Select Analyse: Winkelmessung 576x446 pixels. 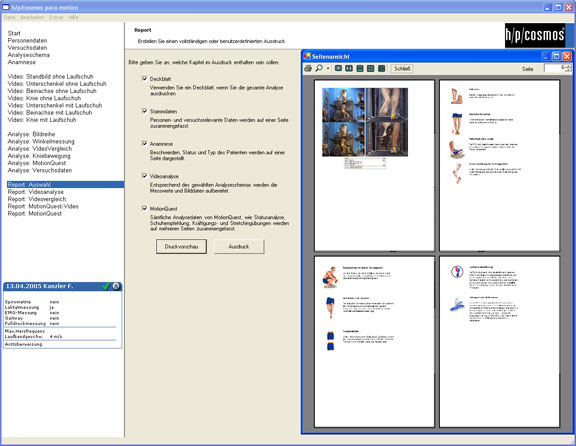click(41, 141)
